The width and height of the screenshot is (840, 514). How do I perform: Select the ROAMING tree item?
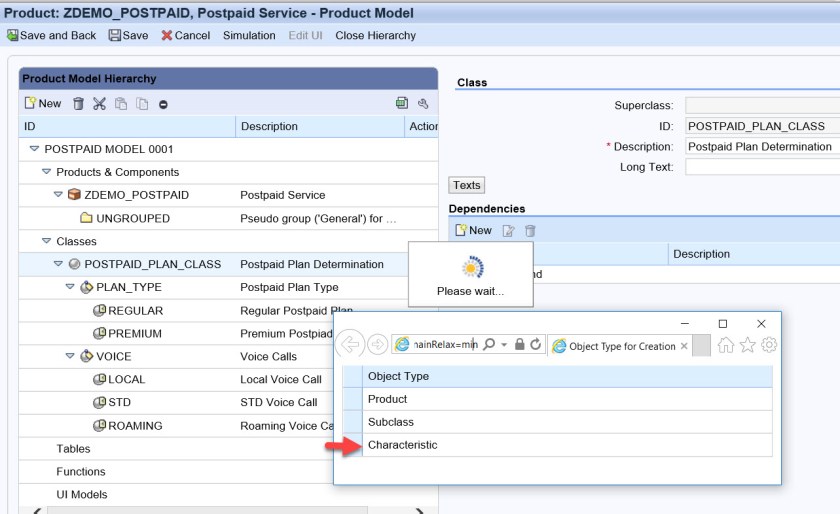pos(135,425)
